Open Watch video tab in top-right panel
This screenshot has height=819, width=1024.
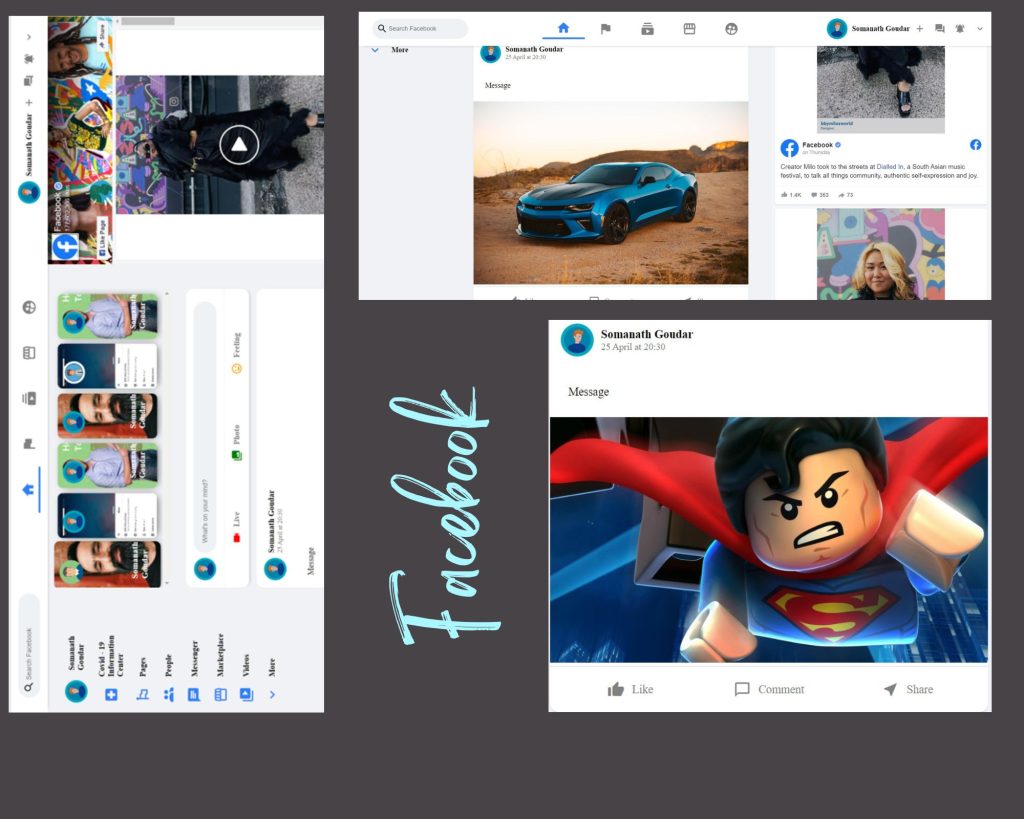pos(647,29)
